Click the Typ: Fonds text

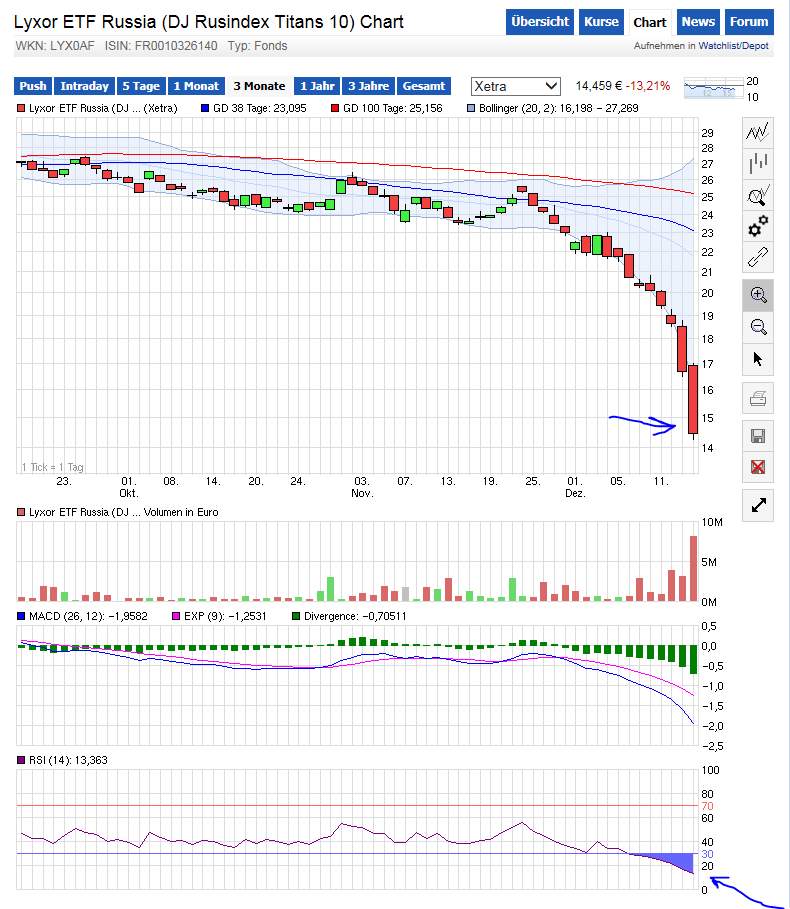(257, 46)
